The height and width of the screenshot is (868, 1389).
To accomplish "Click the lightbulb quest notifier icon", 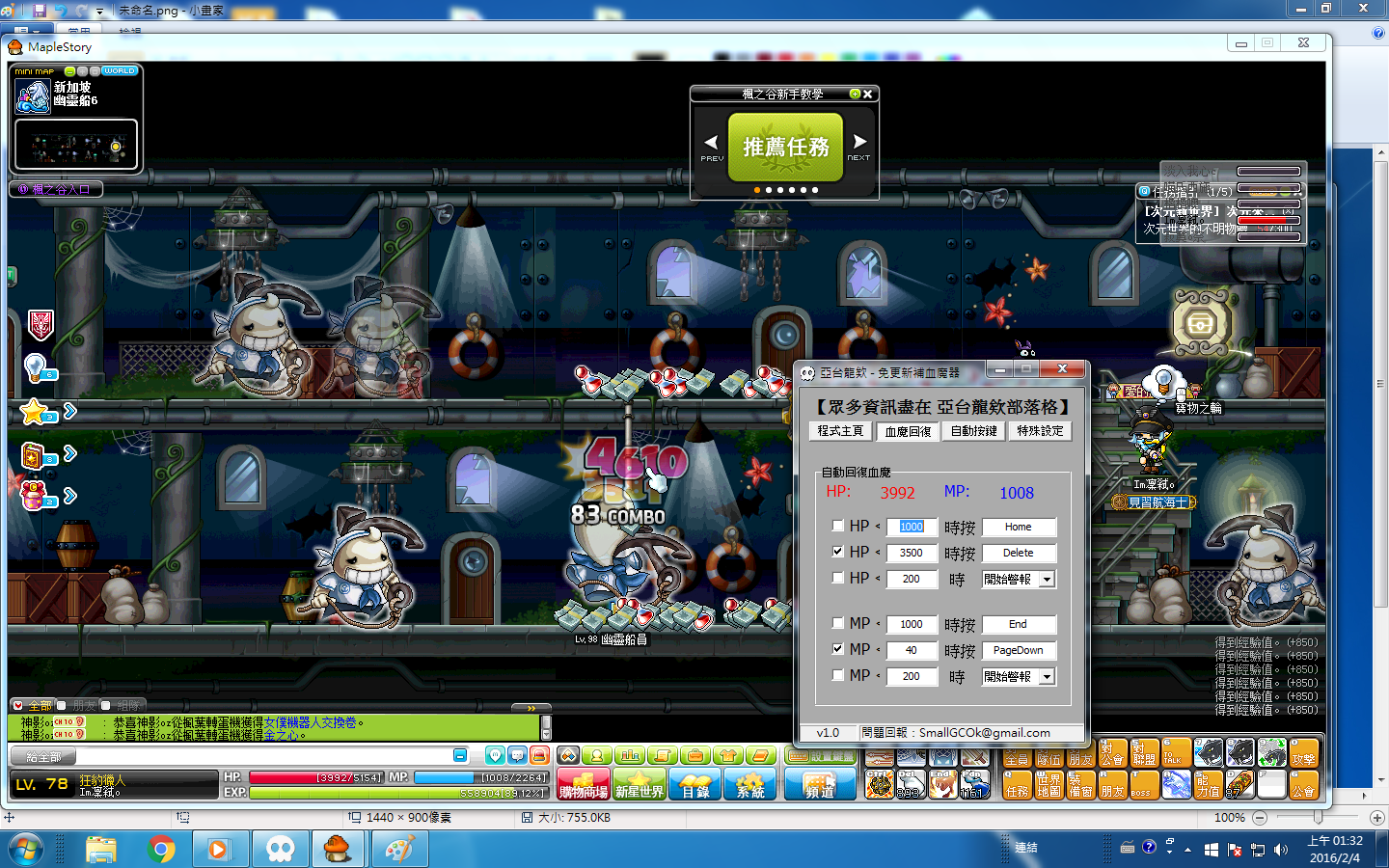I will coord(36,368).
